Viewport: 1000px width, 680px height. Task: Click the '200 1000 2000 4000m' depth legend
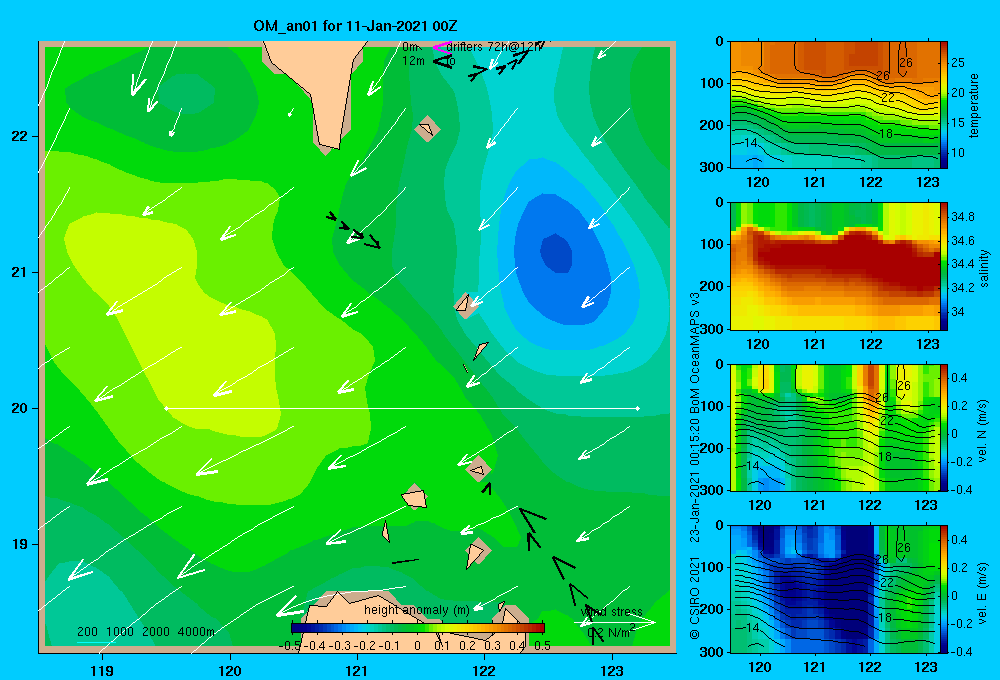pyautogui.click(x=146, y=632)
